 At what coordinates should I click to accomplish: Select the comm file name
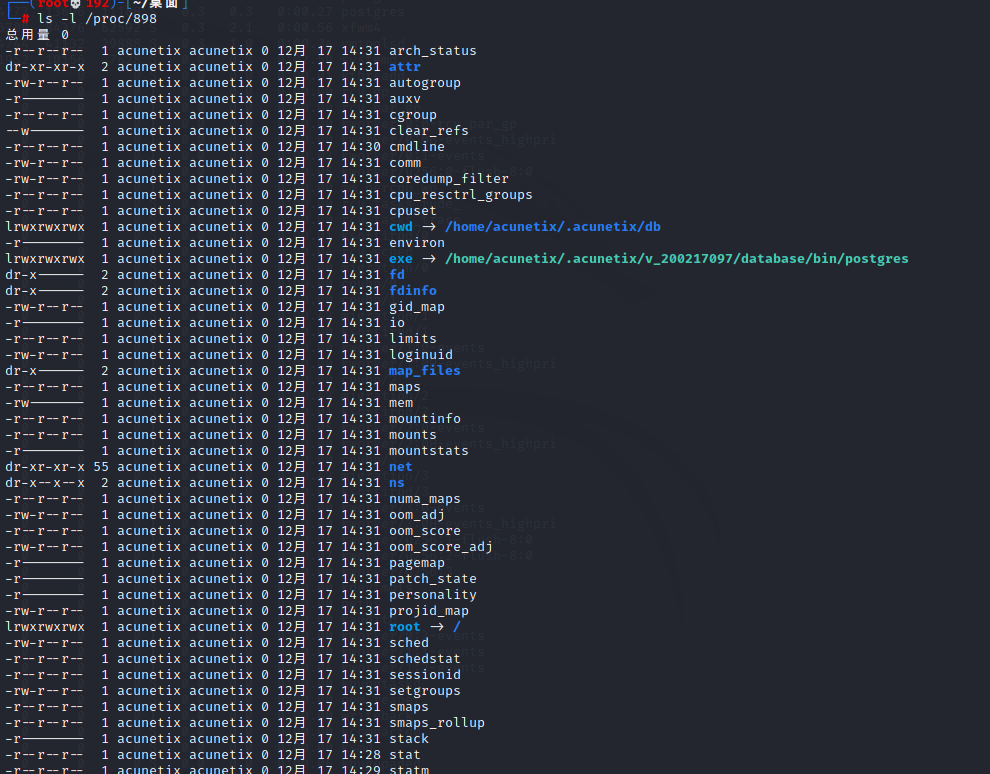(405, 162)
